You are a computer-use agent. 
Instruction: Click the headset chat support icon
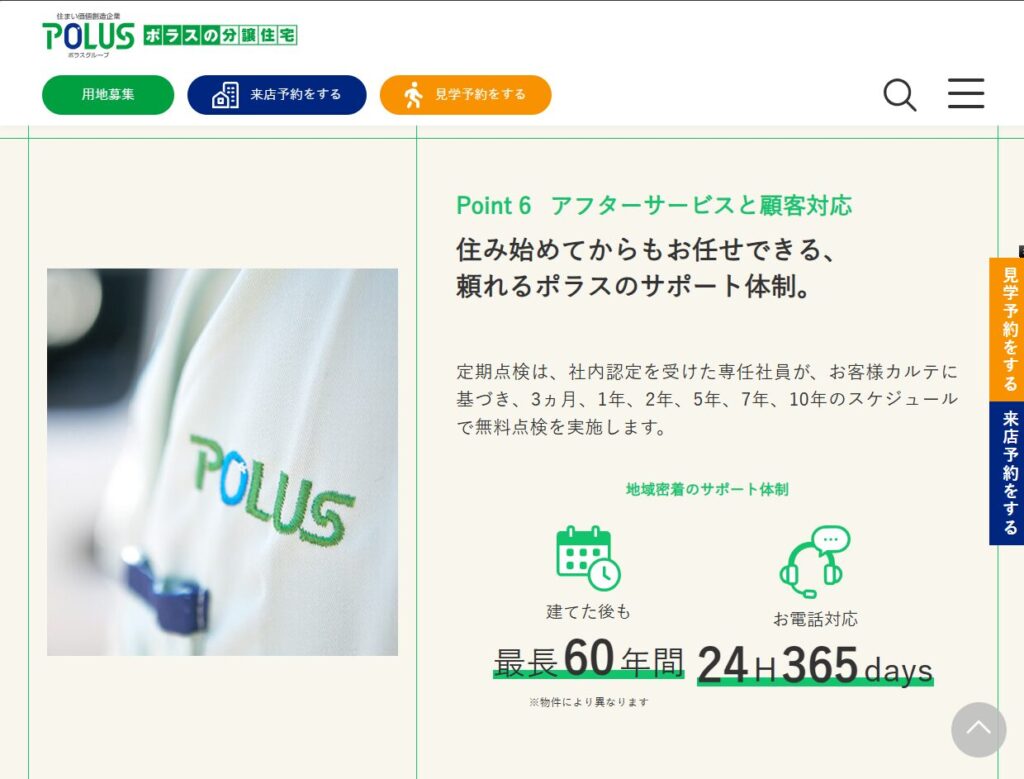click(815, 562)
